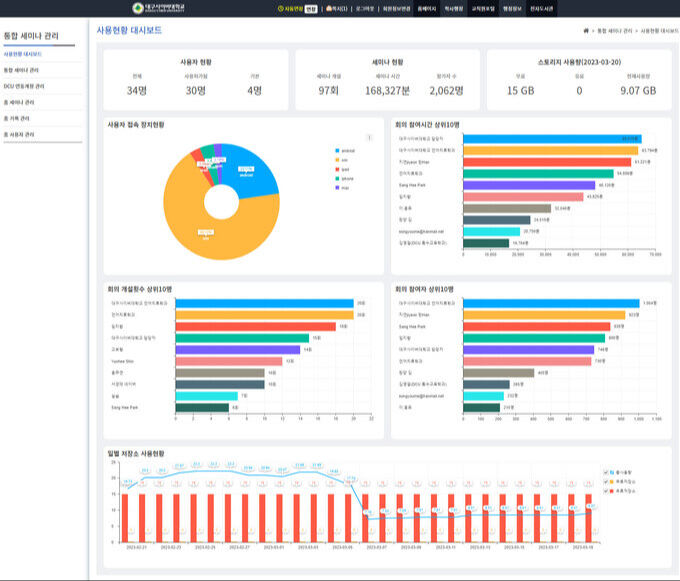Open 회원정보변경 in the top bar

tap(396, 9)
